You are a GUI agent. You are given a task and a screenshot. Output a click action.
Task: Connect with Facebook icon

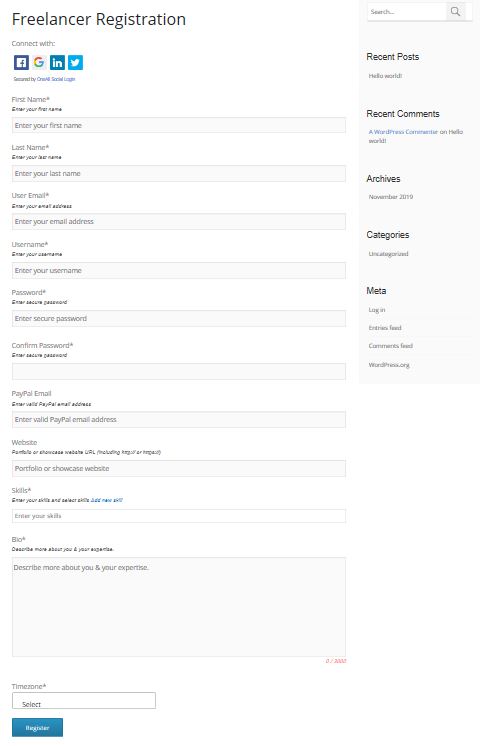pyautogui.click(x=21, y=62)
